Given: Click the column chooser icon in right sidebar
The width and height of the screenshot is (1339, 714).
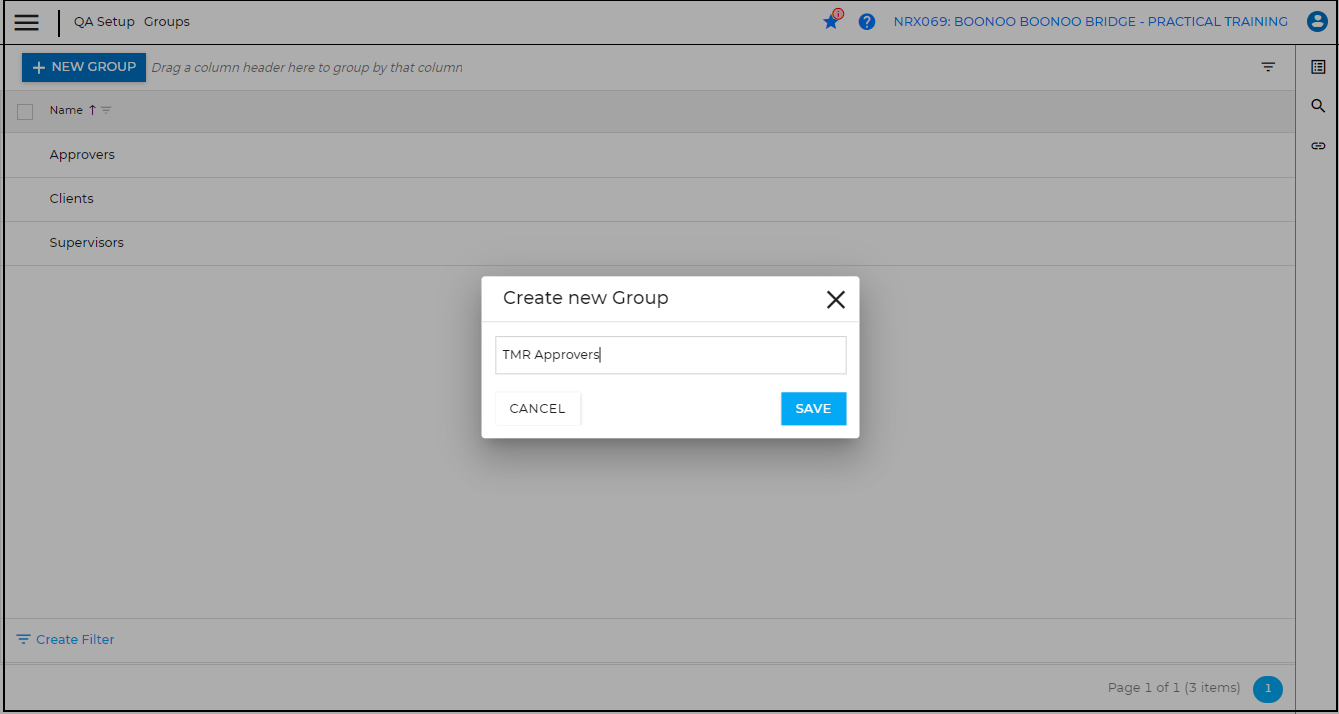Looking at the screenshot, I should (x=1318, y=67).
